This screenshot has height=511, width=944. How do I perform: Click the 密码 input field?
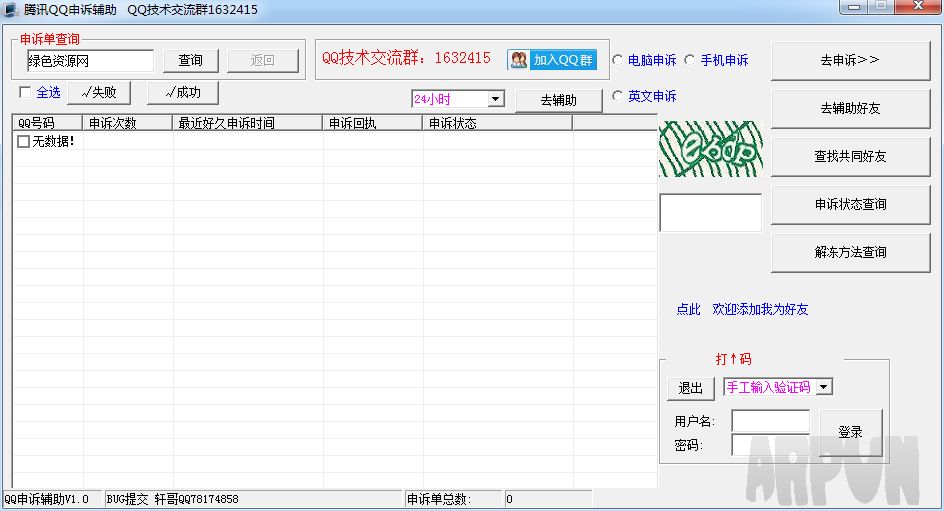770,445
